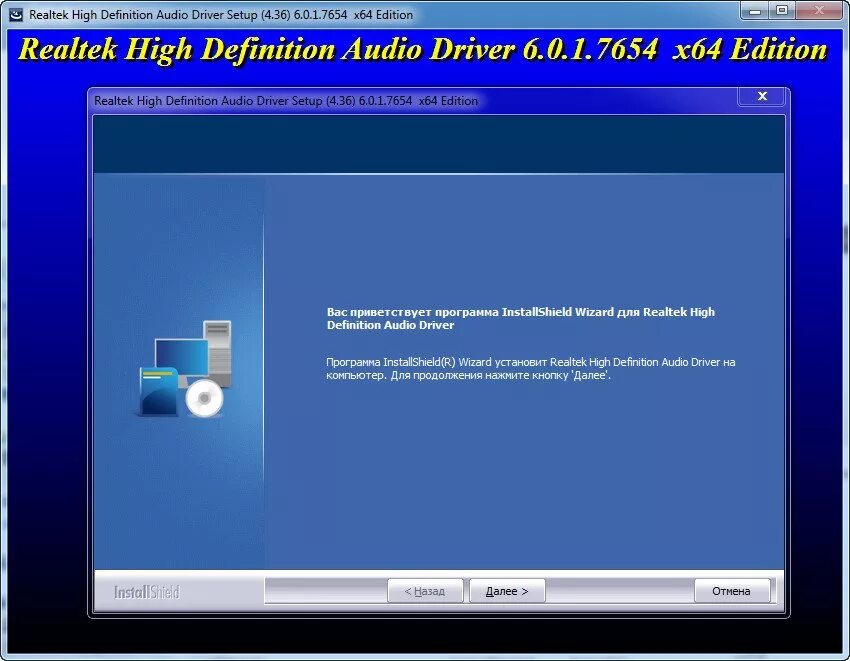850x661 pixels.
Task: Click the inner dialog title 'Realtek High Definition Audio Driver Setup'
Action: (286, 101)
